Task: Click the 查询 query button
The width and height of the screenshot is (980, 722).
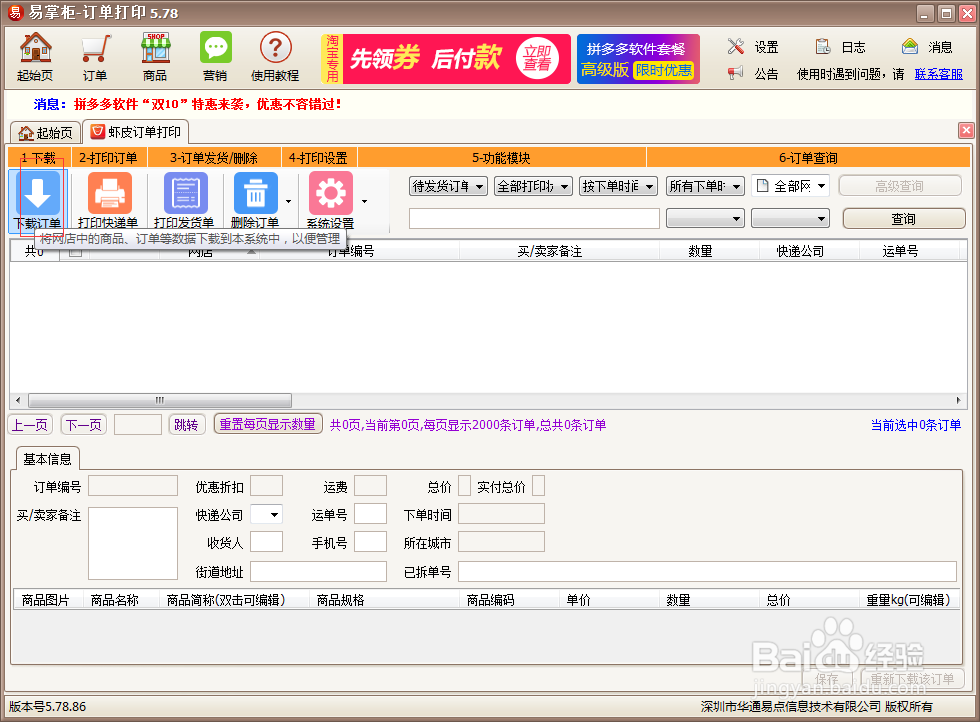Action: [x=903, y=218]
